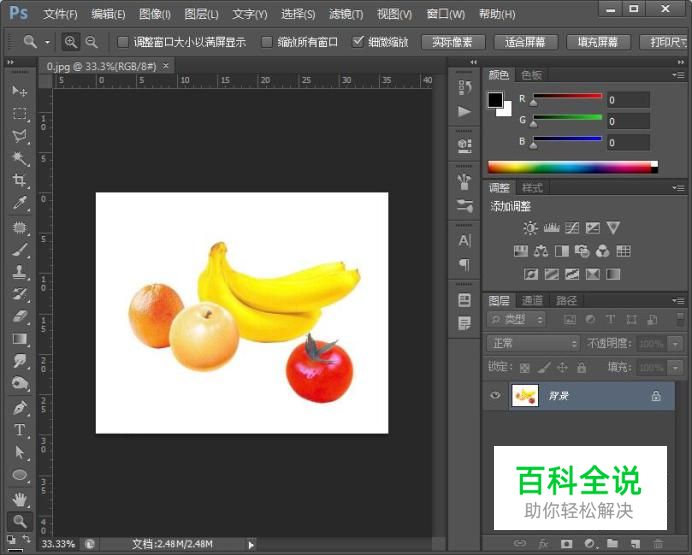Click the 适合屏幕 button
The image size is (692, 555).
point(525,42)
